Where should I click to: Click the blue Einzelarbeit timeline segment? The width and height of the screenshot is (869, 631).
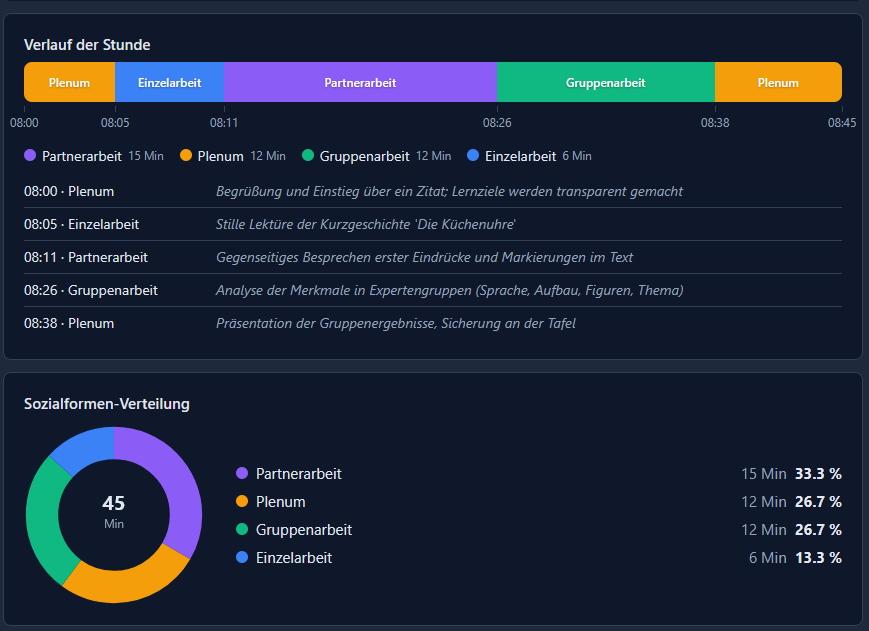(169, 83)
